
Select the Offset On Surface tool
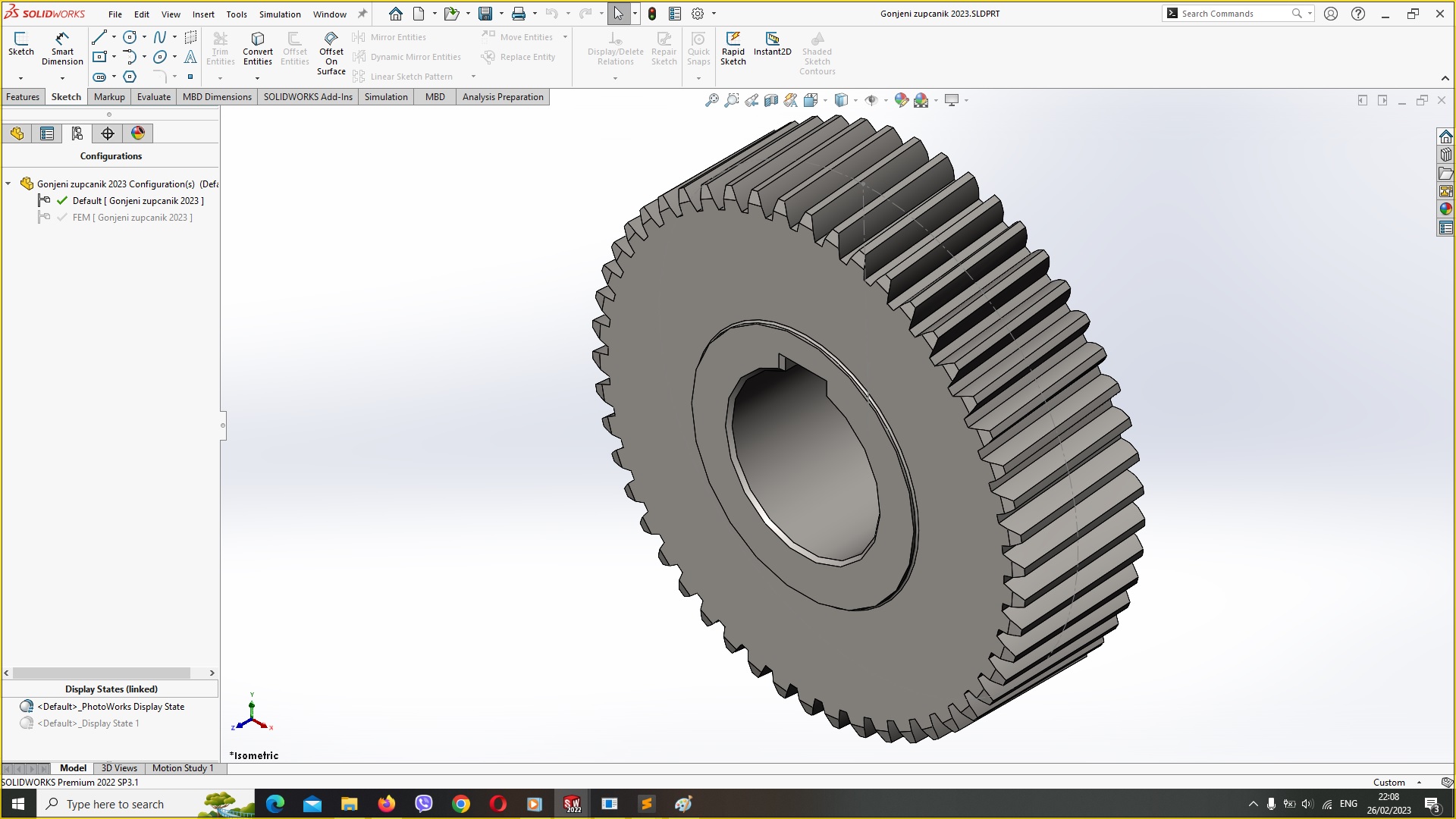click(x=330, y=52)
